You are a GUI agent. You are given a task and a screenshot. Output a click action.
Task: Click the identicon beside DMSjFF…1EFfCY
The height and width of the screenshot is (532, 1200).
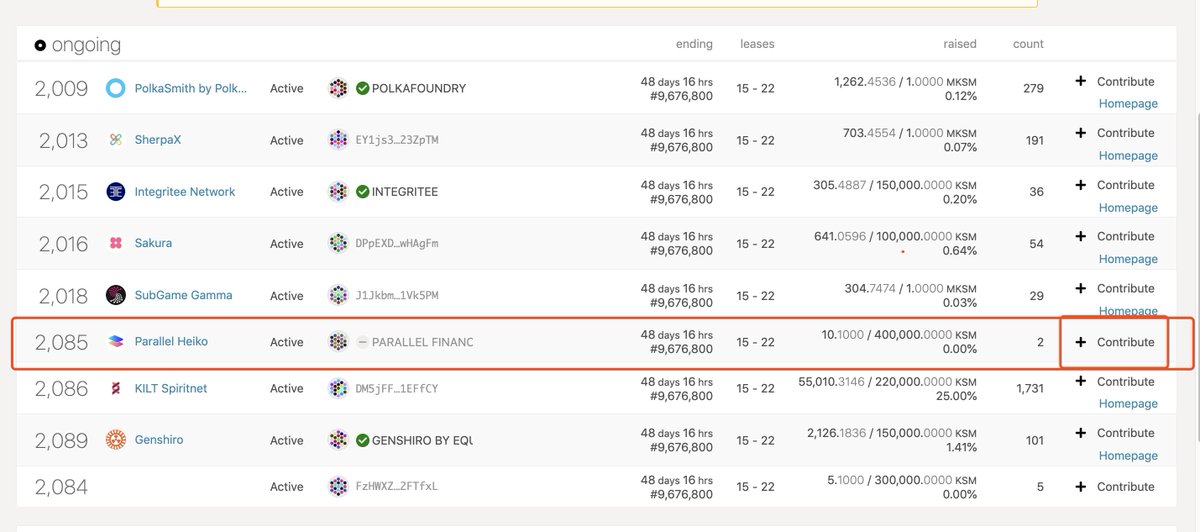[339, 388]
